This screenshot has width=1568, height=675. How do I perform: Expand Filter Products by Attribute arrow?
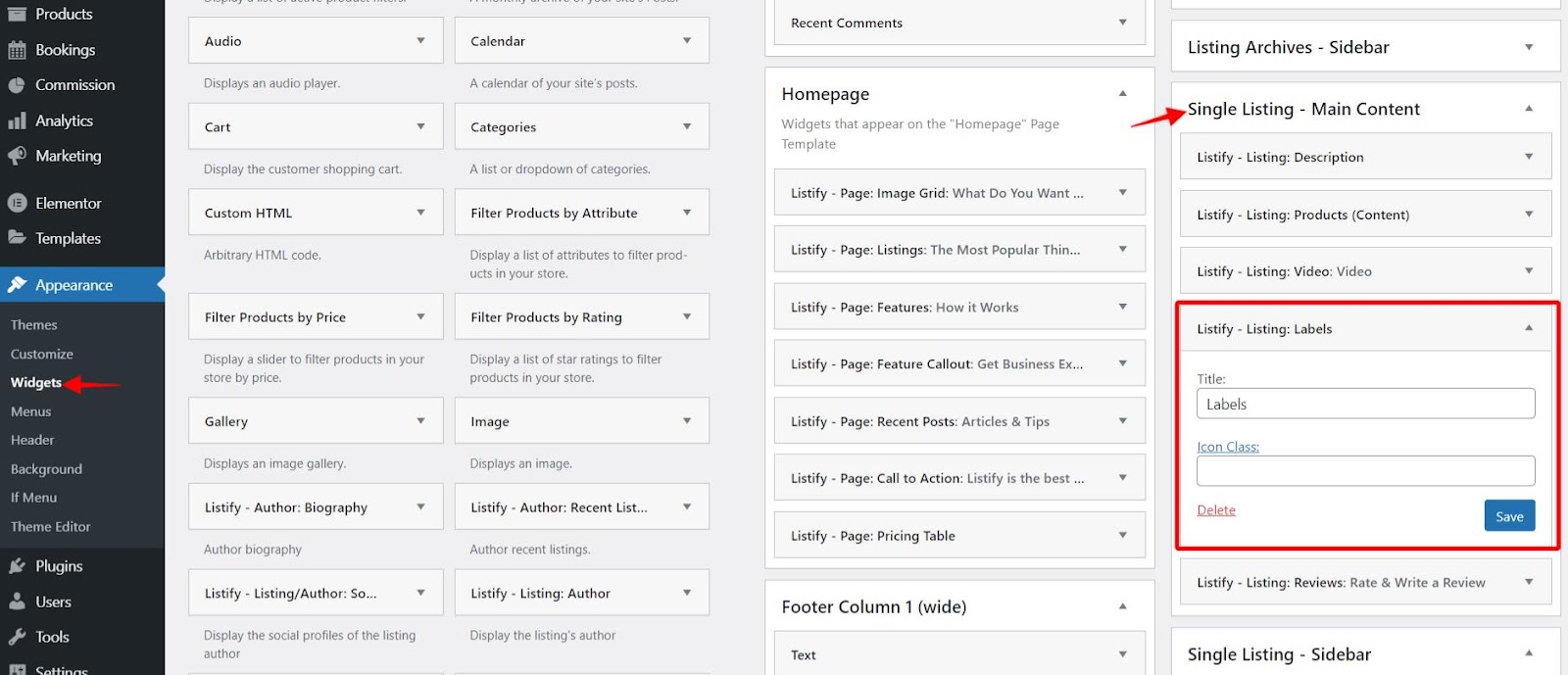(687, 213)
